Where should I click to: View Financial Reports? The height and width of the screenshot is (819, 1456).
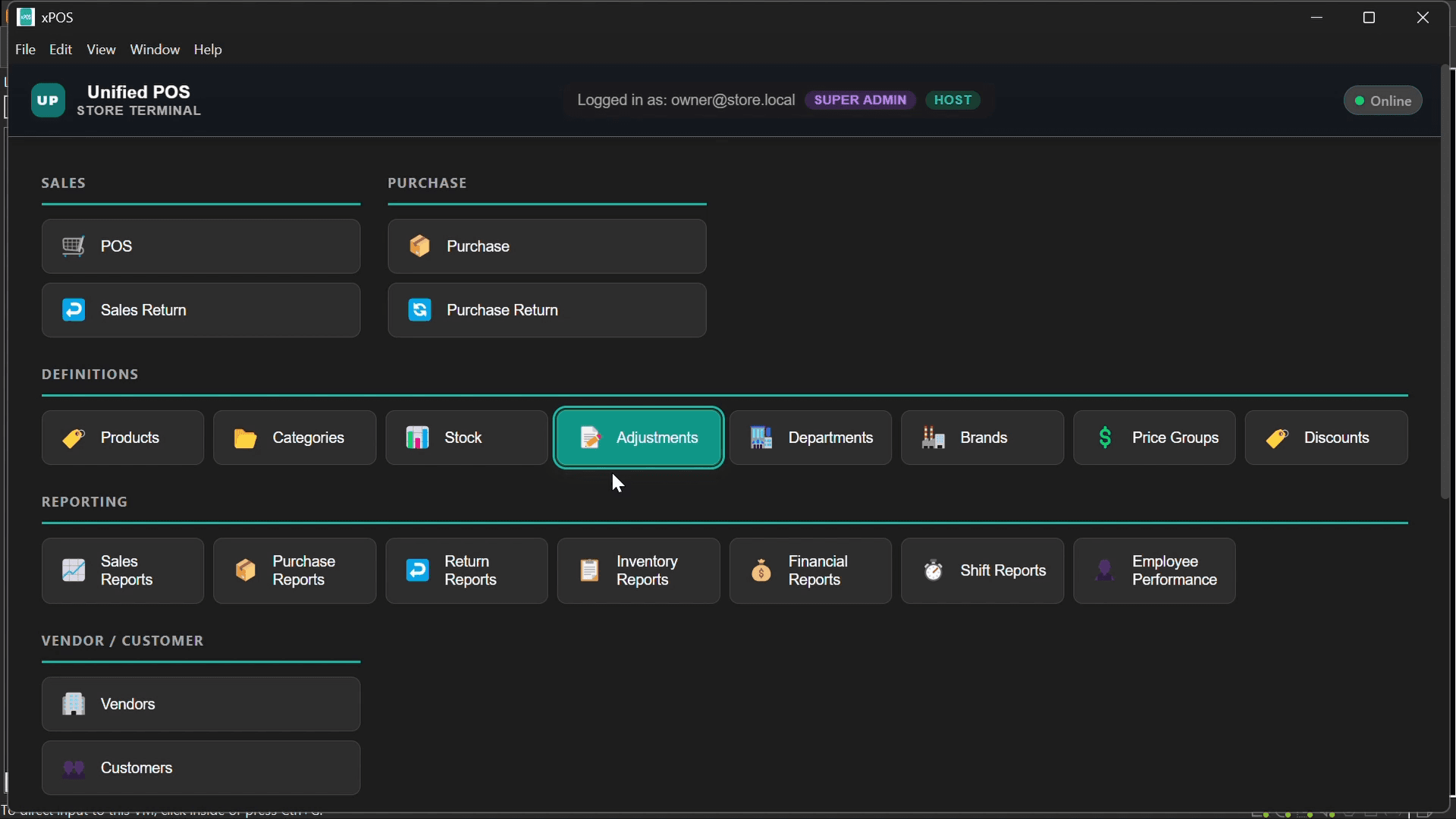811,571
